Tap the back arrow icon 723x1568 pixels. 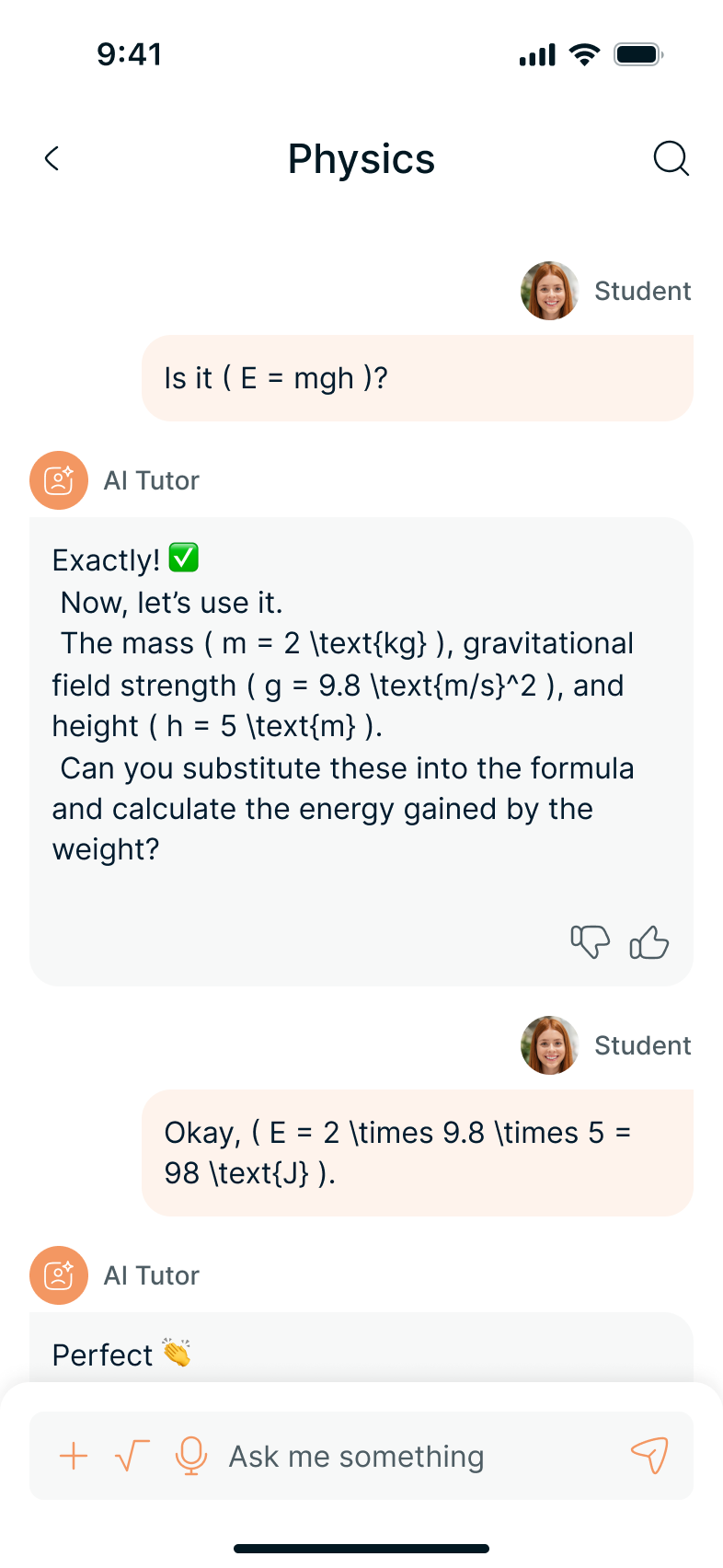tap(52, 159)
